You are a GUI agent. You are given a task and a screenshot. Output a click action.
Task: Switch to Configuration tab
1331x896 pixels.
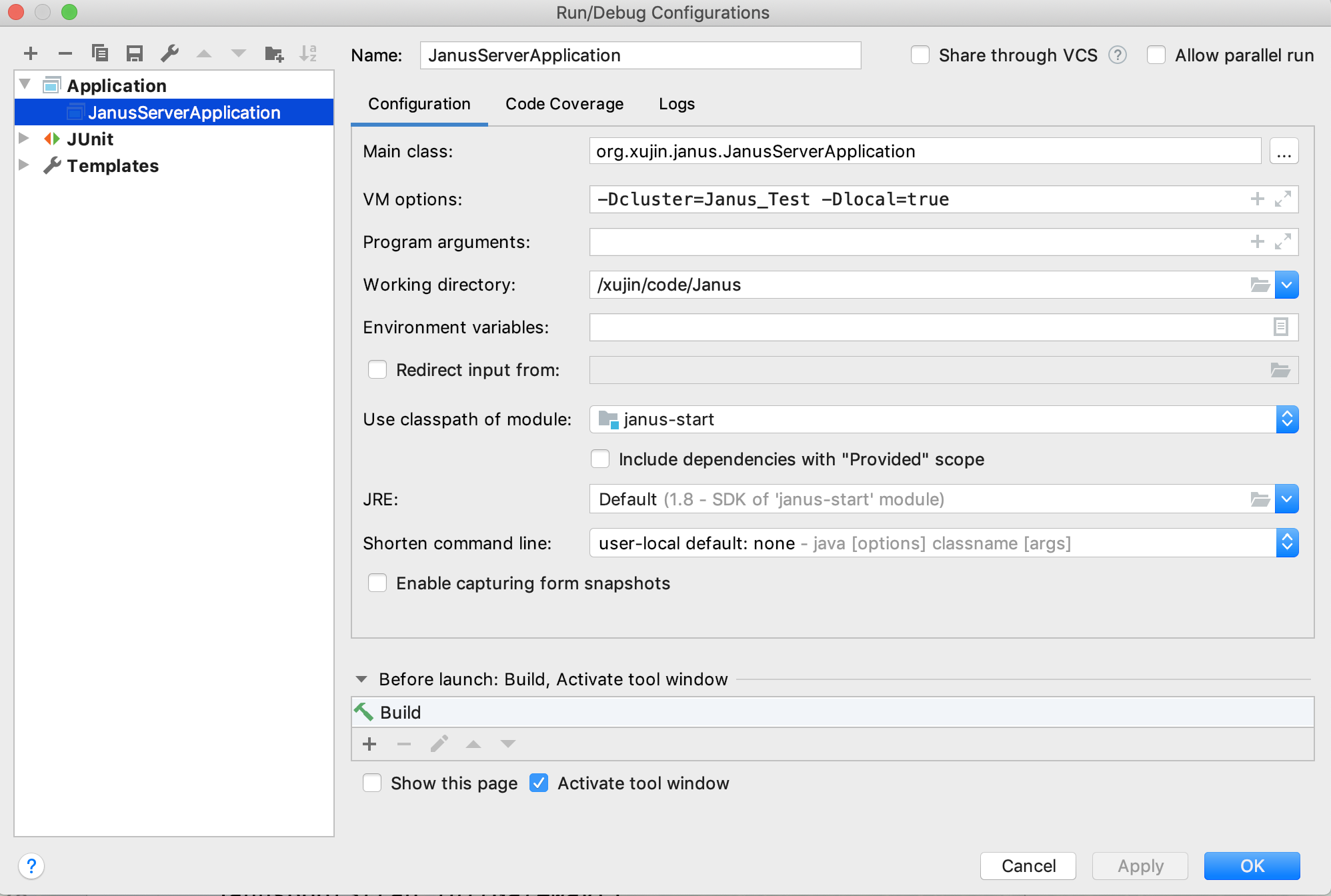pyautogui.click(x=419, y=104)
